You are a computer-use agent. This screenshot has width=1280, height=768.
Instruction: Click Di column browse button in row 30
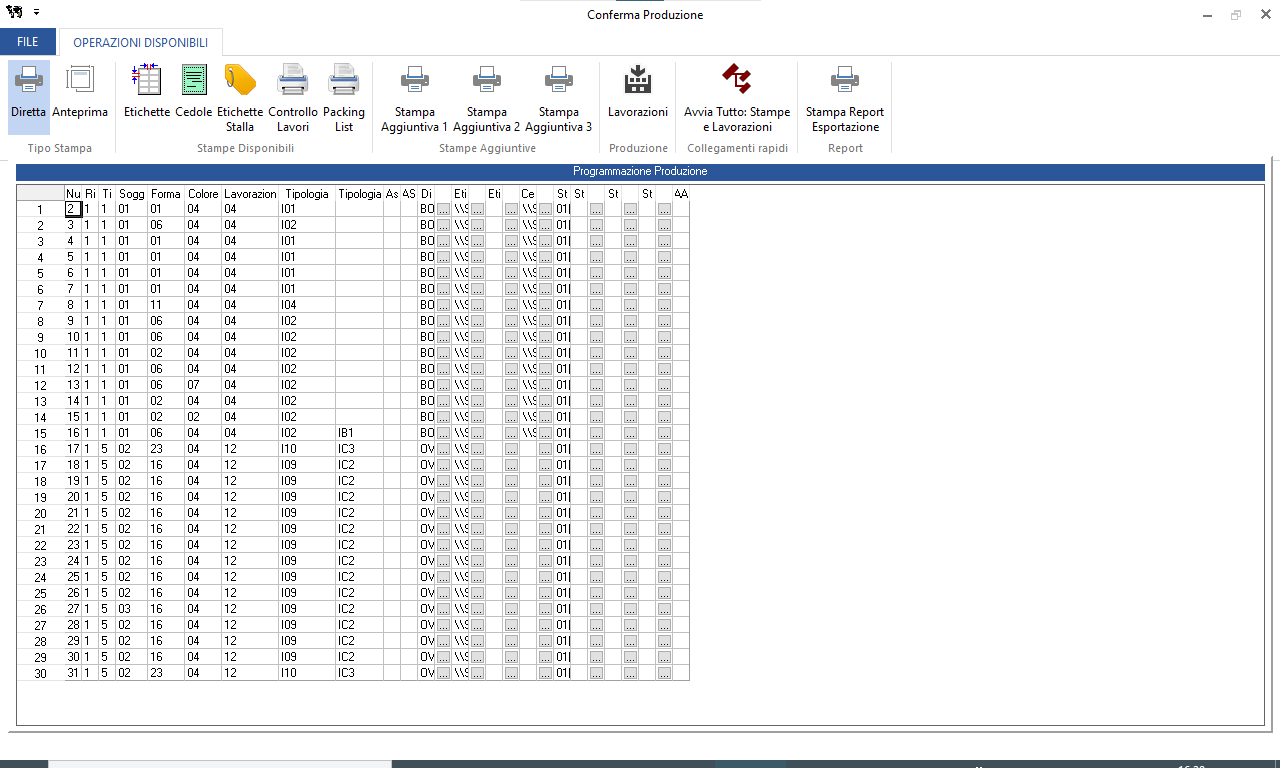click(x=444, y=673)
